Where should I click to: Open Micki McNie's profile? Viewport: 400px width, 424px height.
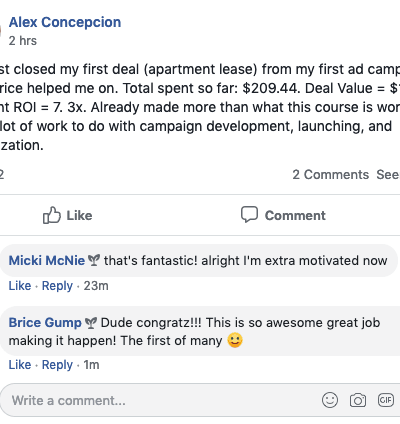coord(47,260)
